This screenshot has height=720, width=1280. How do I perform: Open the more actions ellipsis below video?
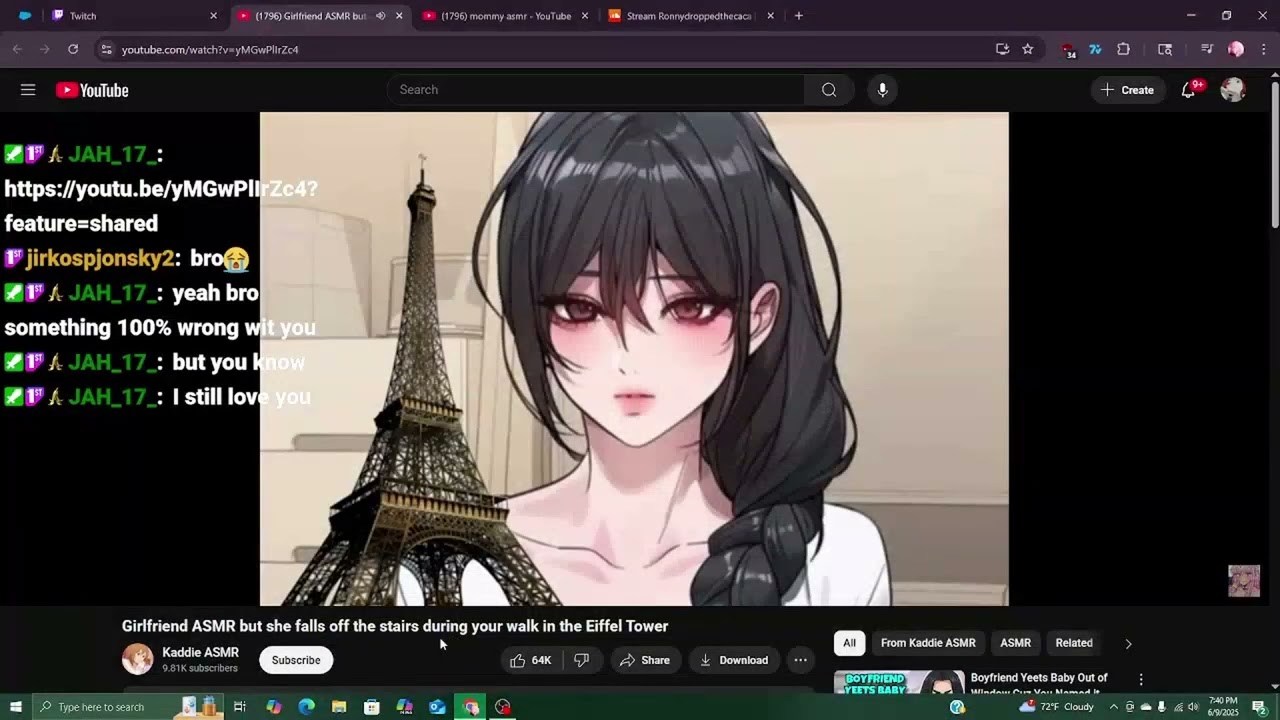[x=800, y=660]
